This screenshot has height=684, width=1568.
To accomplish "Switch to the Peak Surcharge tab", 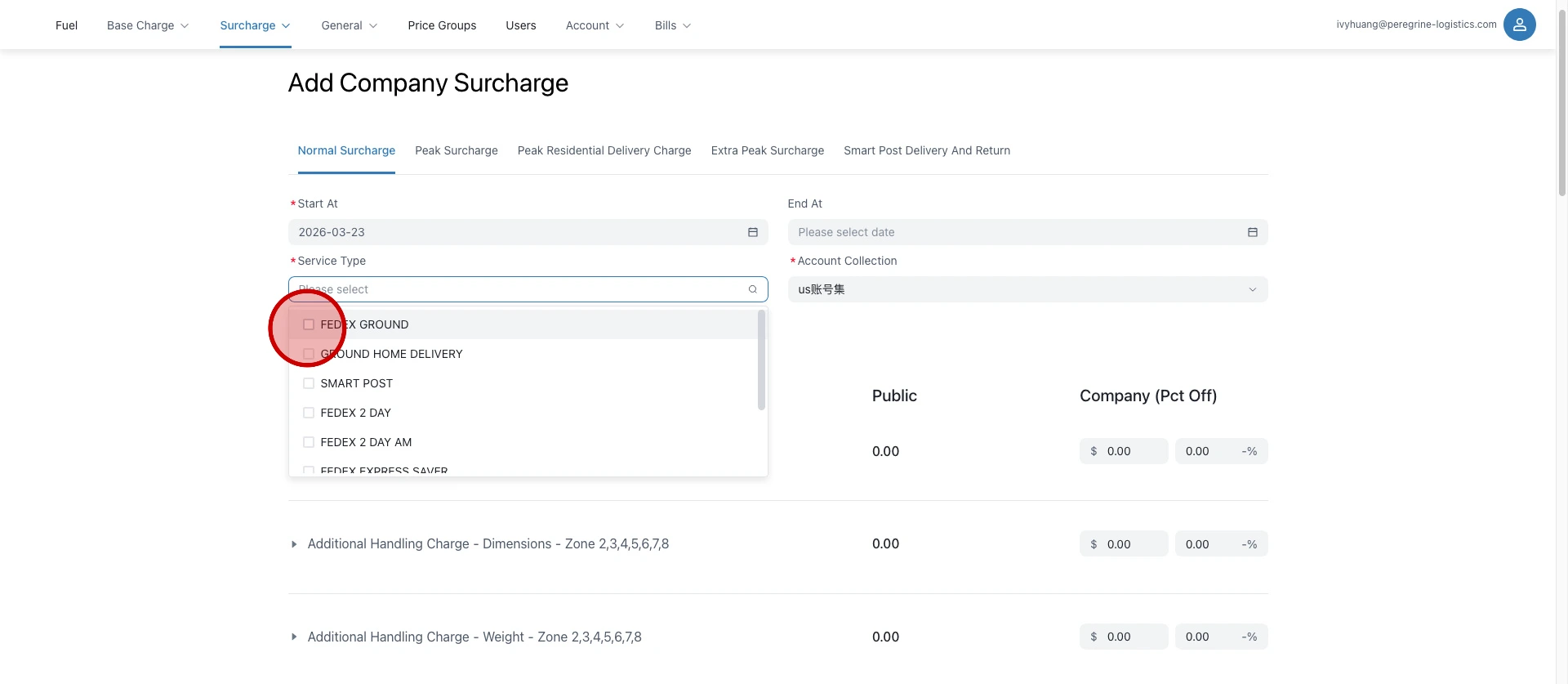I will 456,150.
